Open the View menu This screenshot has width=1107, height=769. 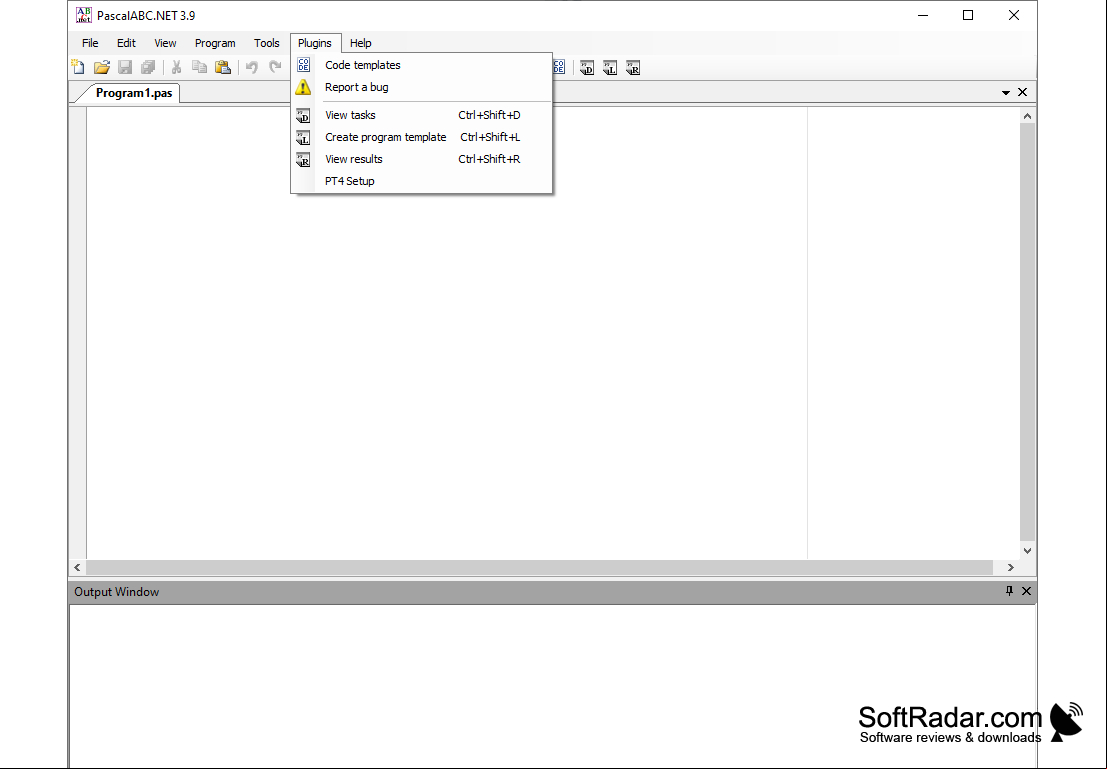pos(165,43)
